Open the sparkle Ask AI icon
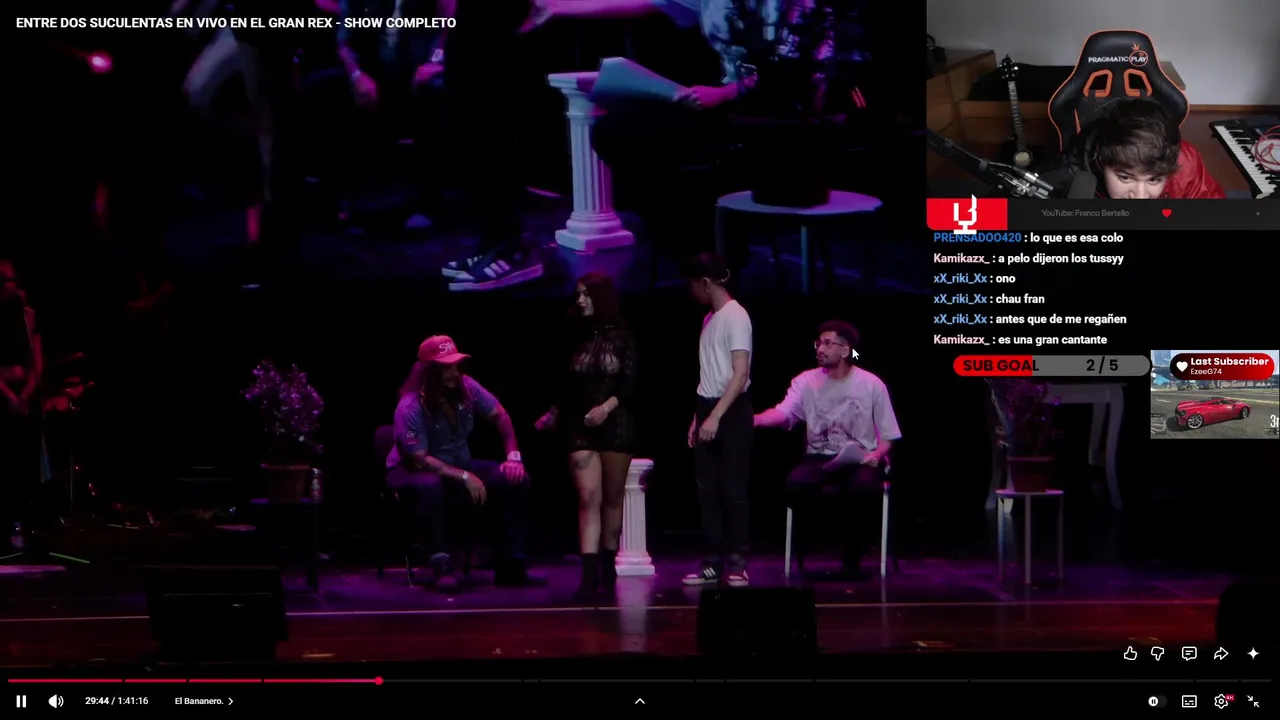 (x=1253, y=653)
